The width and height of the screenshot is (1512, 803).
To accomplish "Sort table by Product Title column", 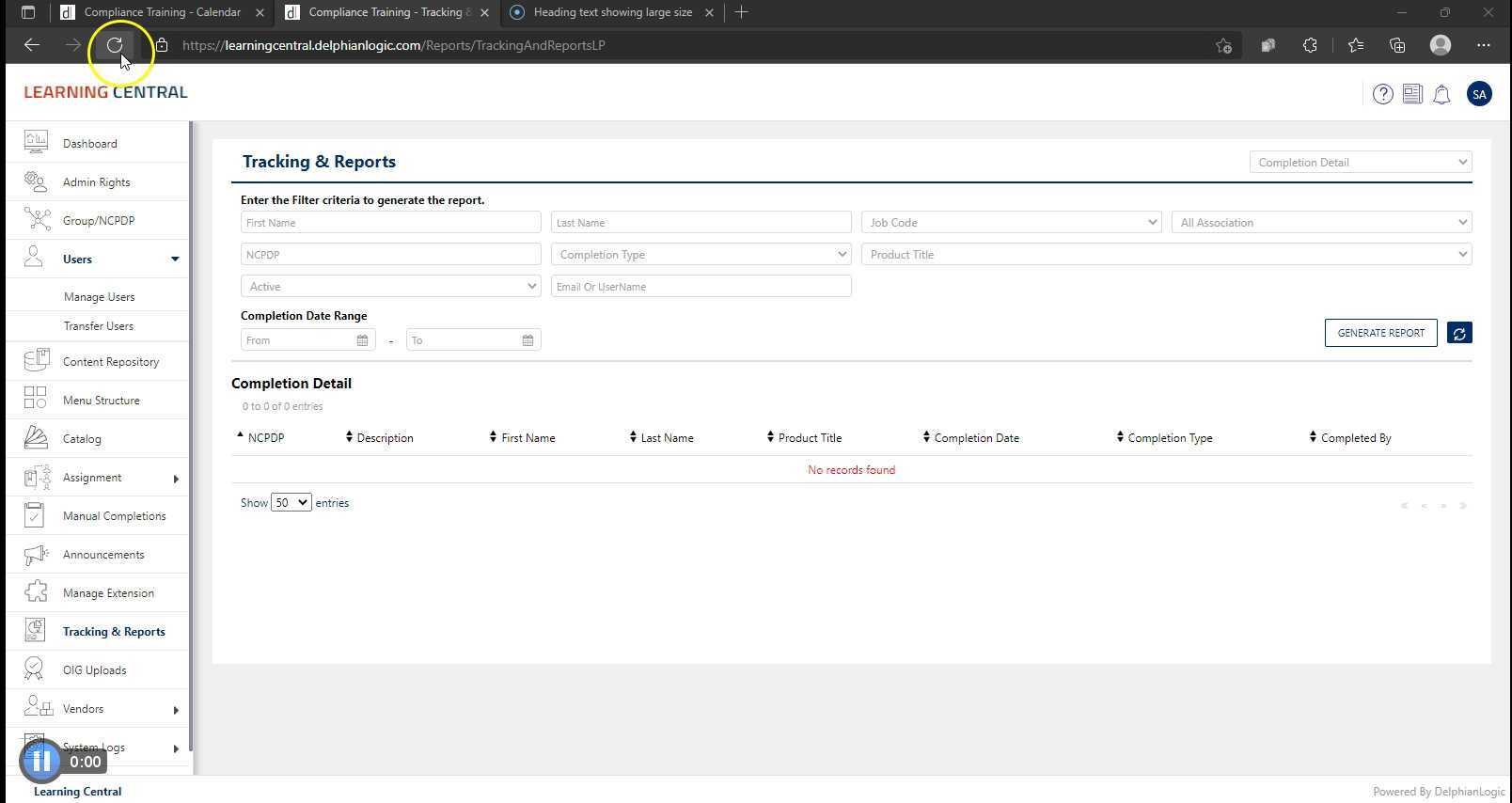I will [809, 438].
